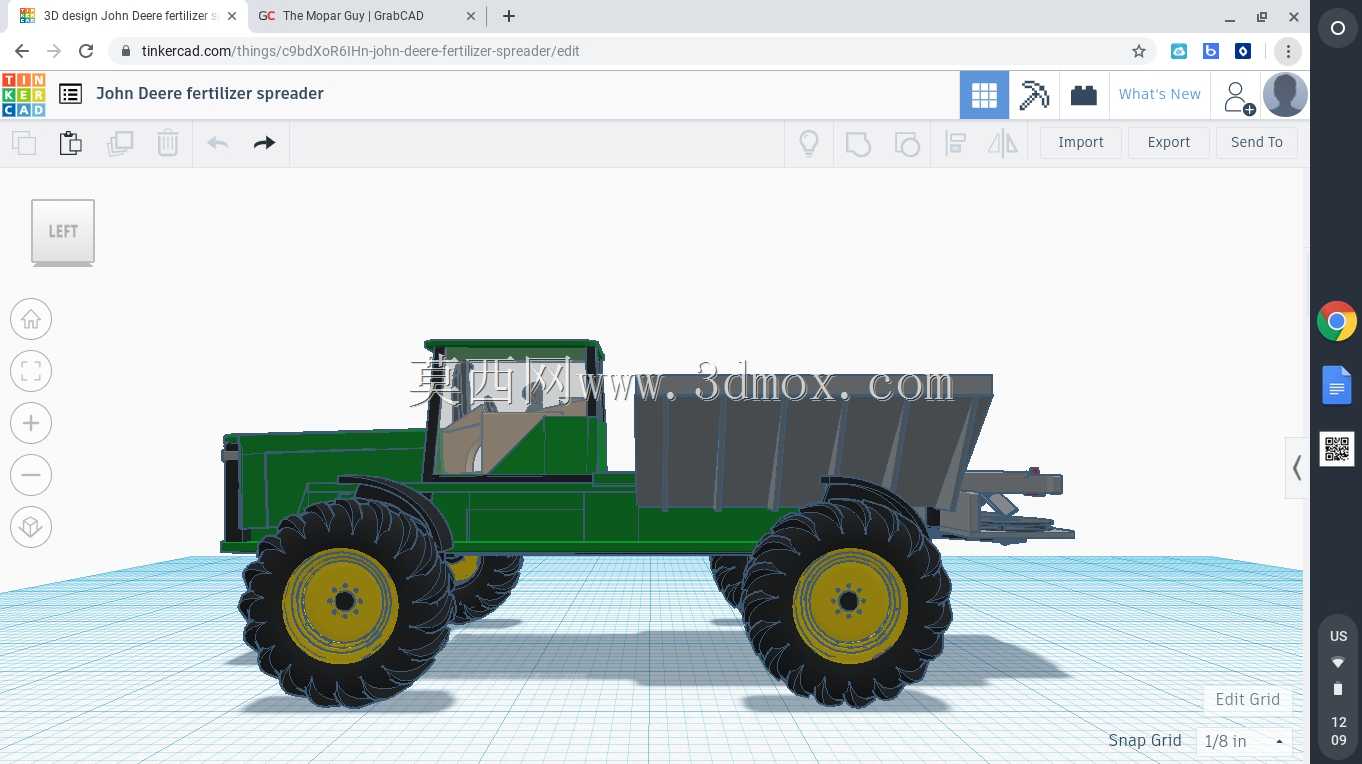1362x764 pixels.
Task: Open the QR code app on shelf
Action: click(1337, 449)
